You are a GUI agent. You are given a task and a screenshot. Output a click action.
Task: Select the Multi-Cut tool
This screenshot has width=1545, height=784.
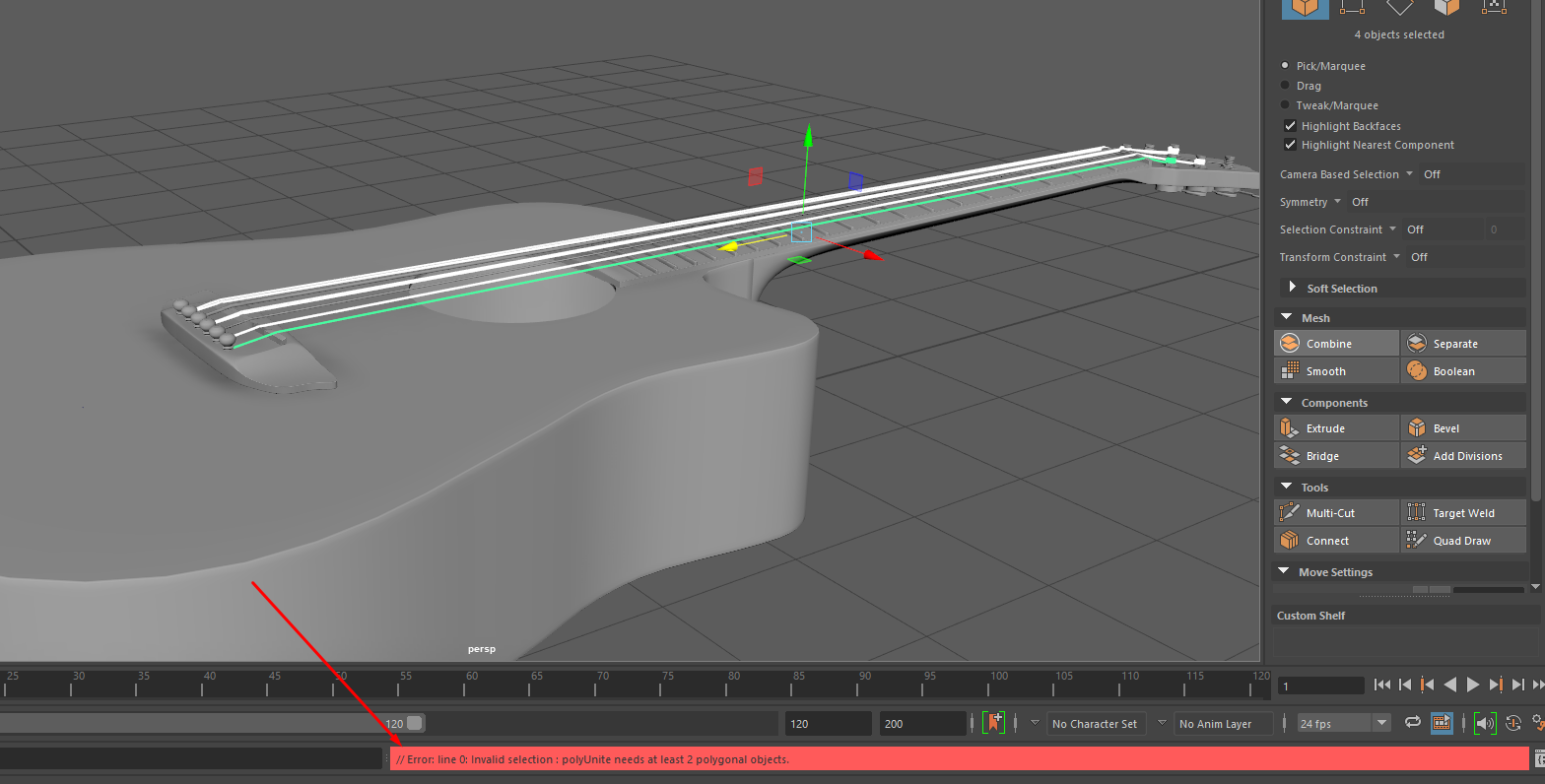click(1336, 512)
